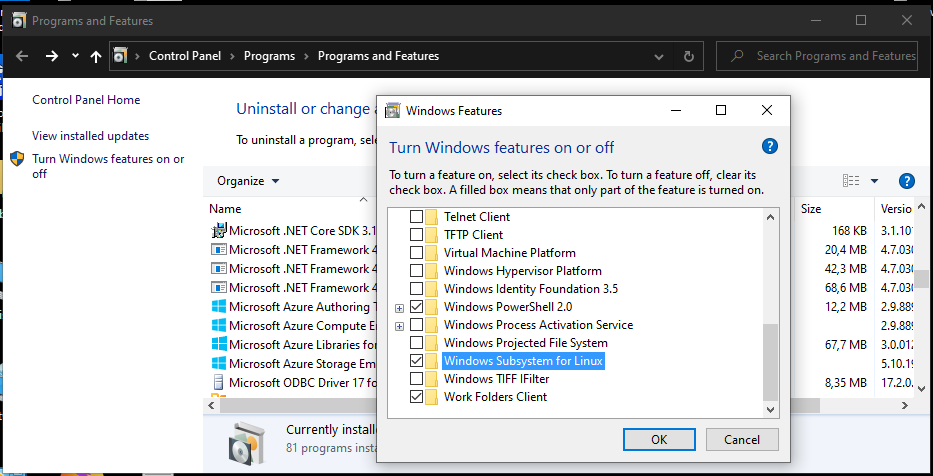
Task: Select Telnet Client feature label
Action: coord(477,217)
